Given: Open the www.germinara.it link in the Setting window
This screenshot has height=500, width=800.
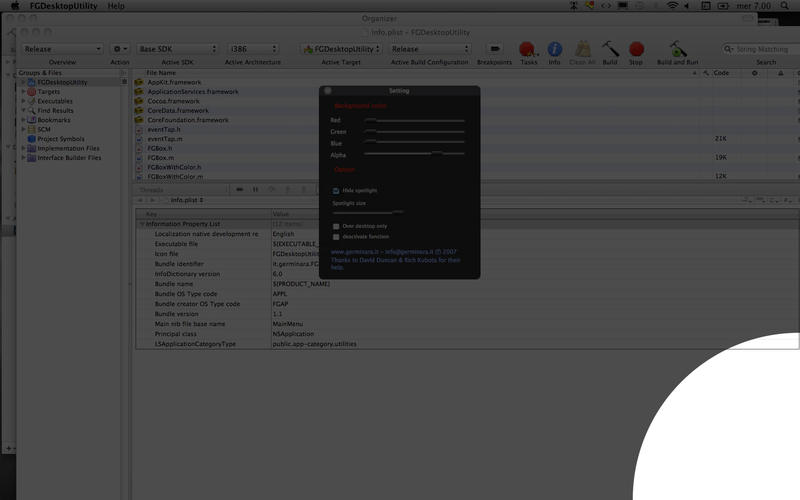Looking at the screenshot, I should point(355,252).
